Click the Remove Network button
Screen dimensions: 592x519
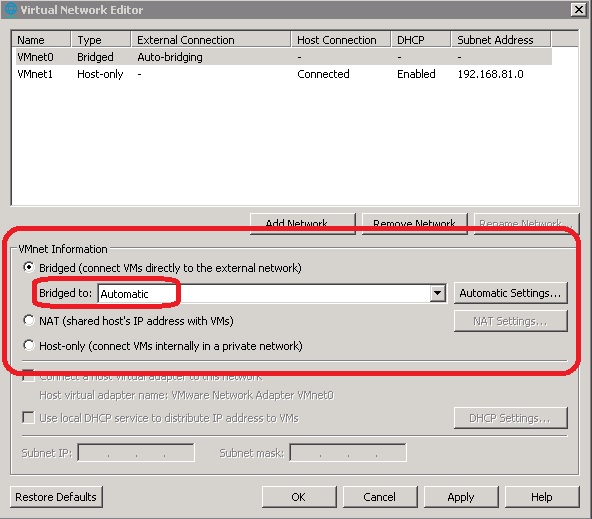(x=415, y=223)
